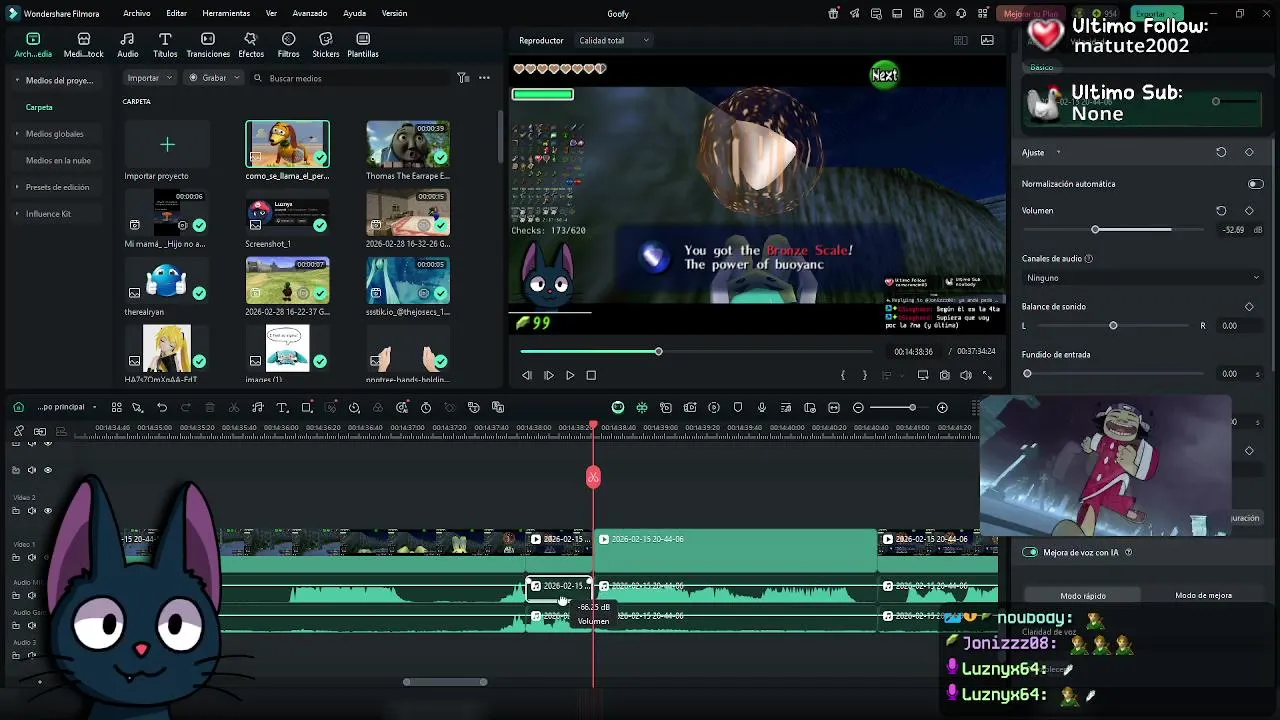Mute the Video 2 track speaker

pos(32,511)
